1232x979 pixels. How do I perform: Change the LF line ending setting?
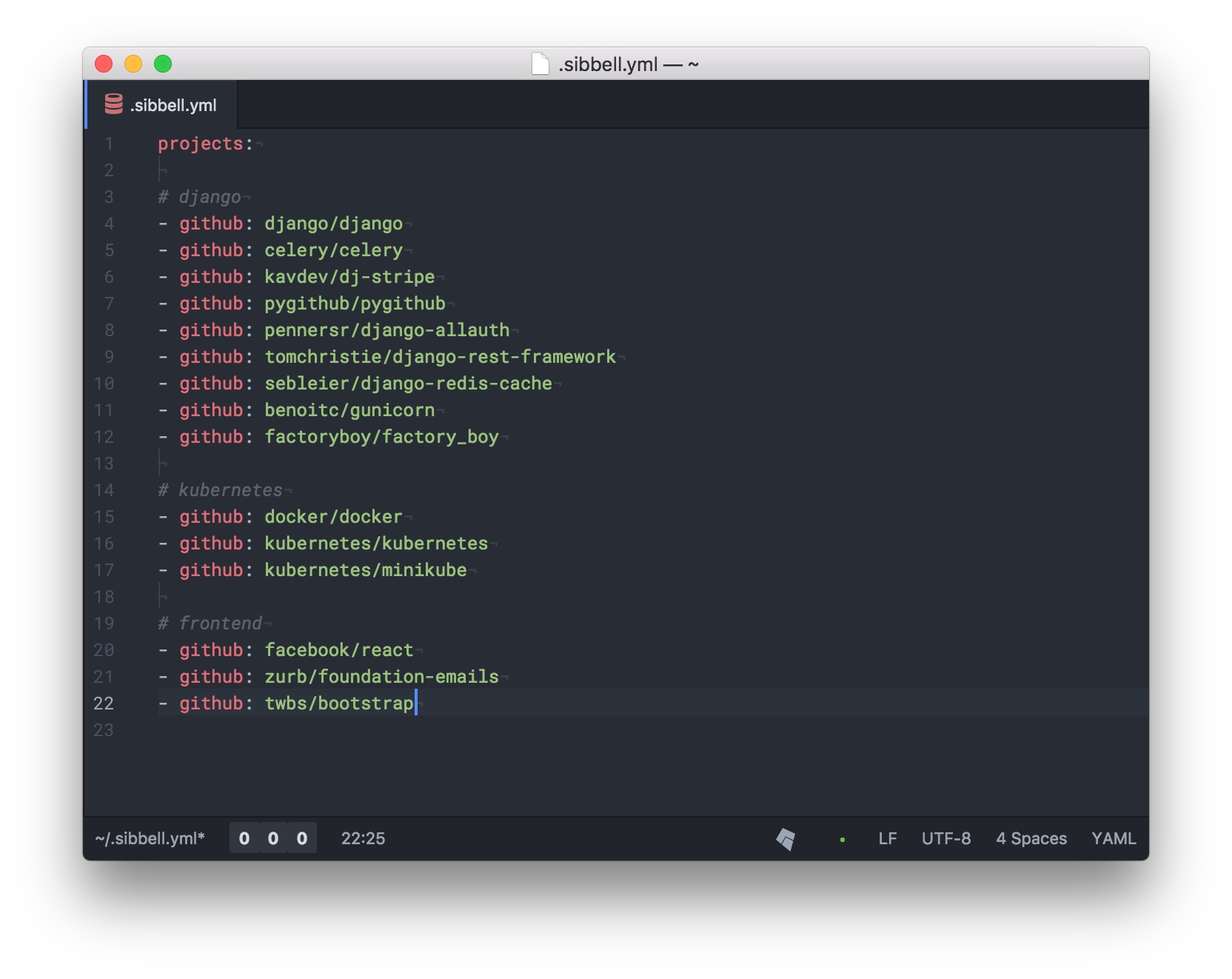[x=888, y=838]
